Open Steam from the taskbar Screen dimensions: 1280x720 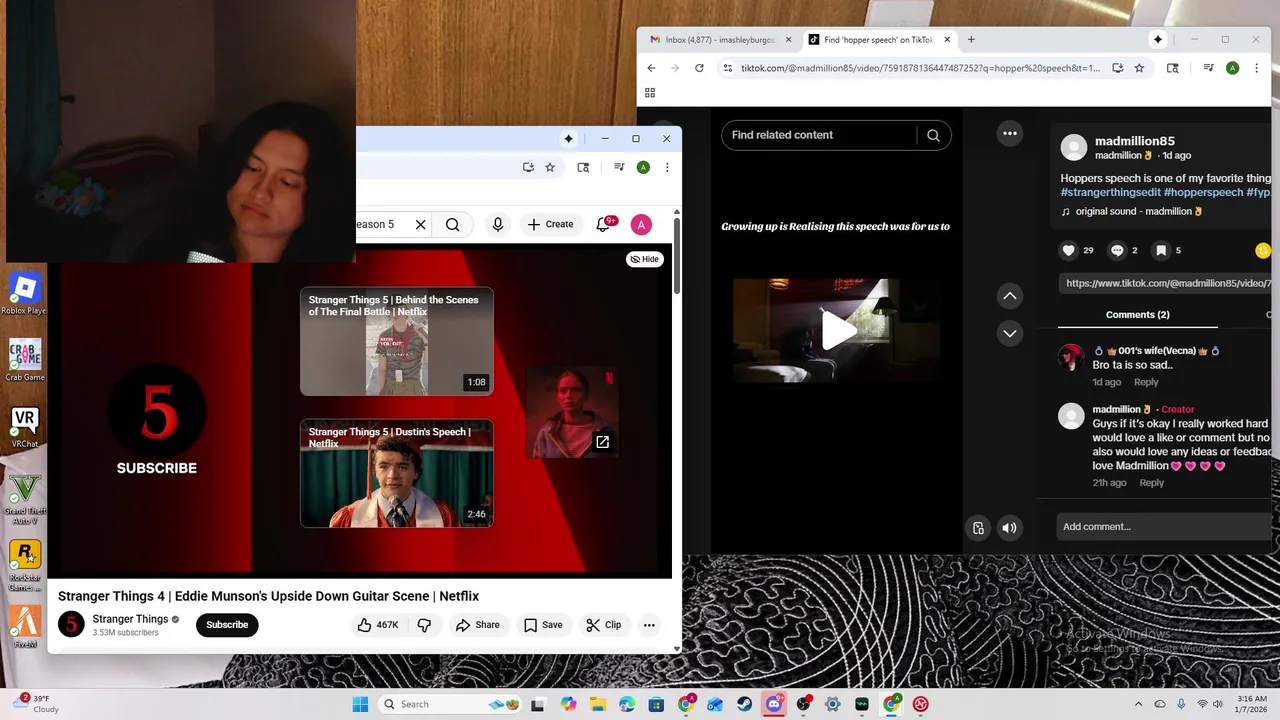click(x=745, y=704)
